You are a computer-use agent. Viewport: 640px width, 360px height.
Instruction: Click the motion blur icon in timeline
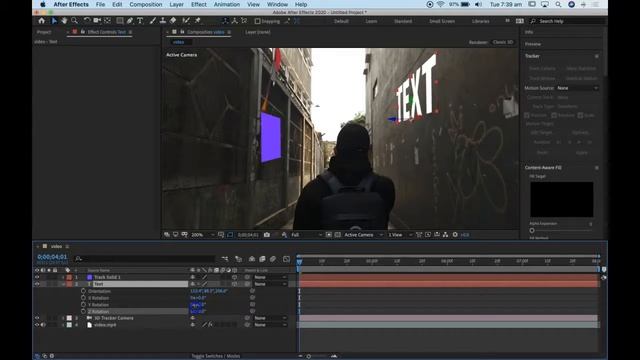pyautogui.click(x=273, y=259)
